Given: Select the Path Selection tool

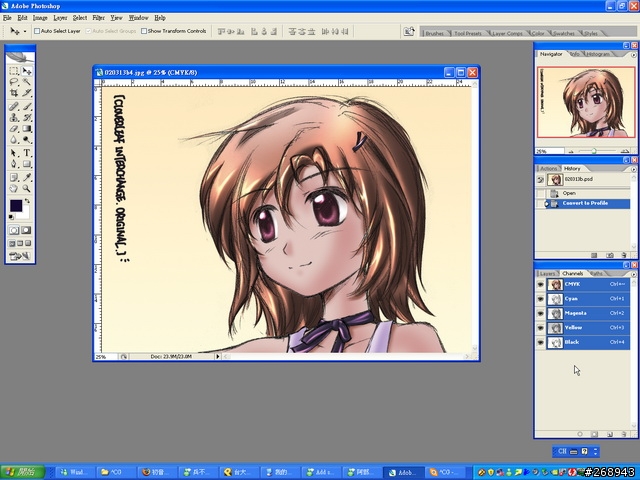Looking at the screenshot, I should [x=14, y=153].
